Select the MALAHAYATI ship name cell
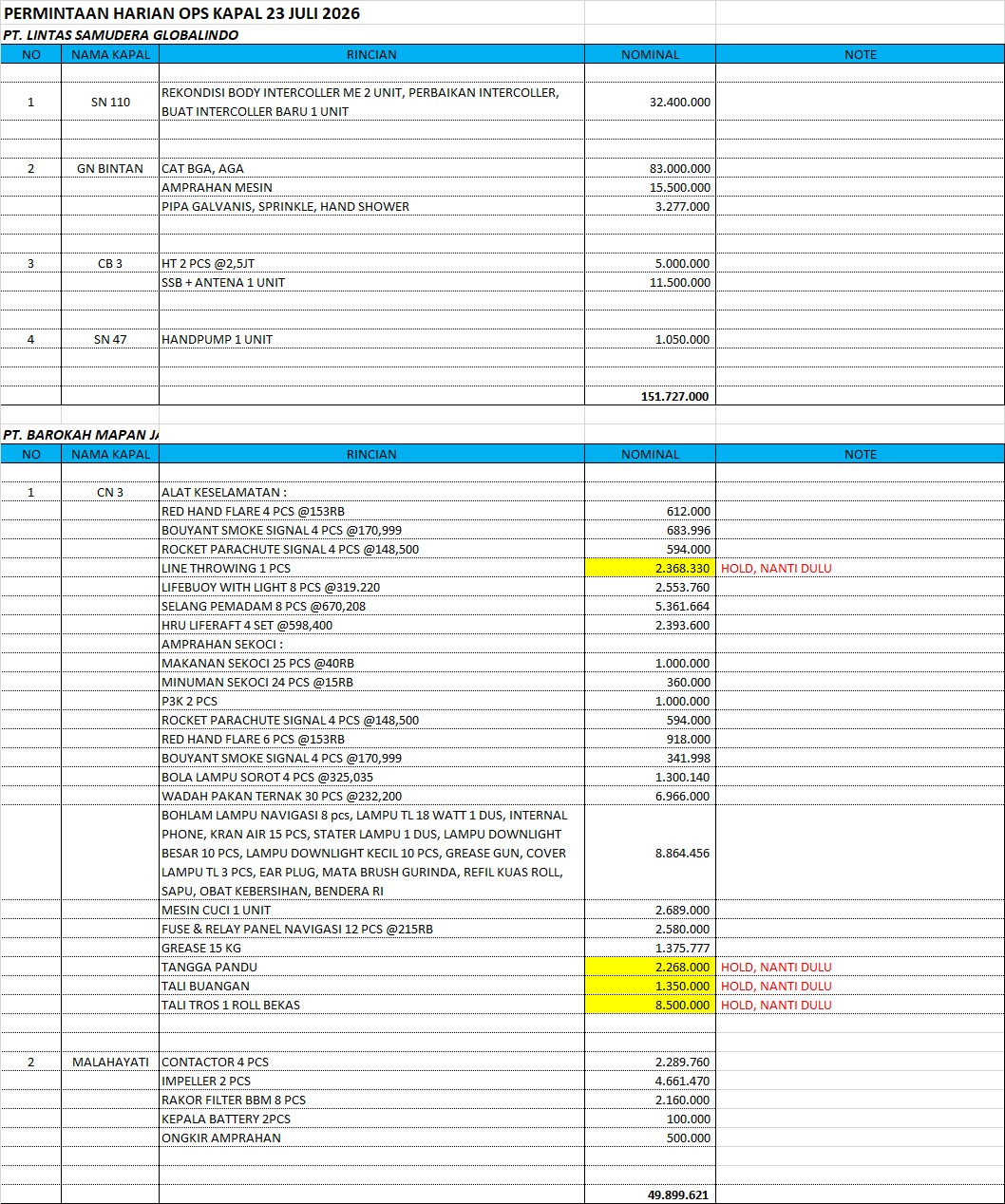Viewport: 1005px width, 1204px height. coord(110,1062)
